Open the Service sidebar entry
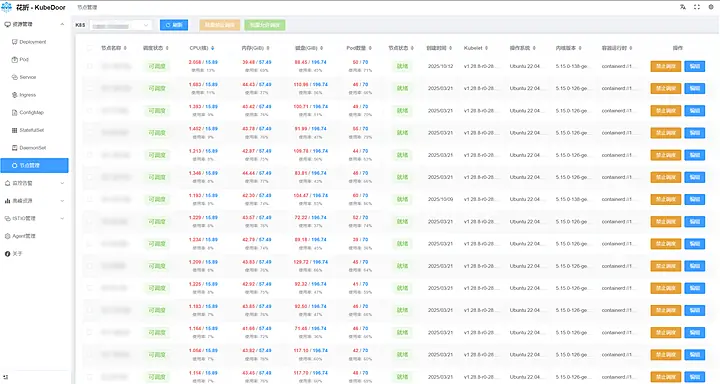Image resolution: width=720 pixels, height=384 pixels. click(x=28, y=77)
